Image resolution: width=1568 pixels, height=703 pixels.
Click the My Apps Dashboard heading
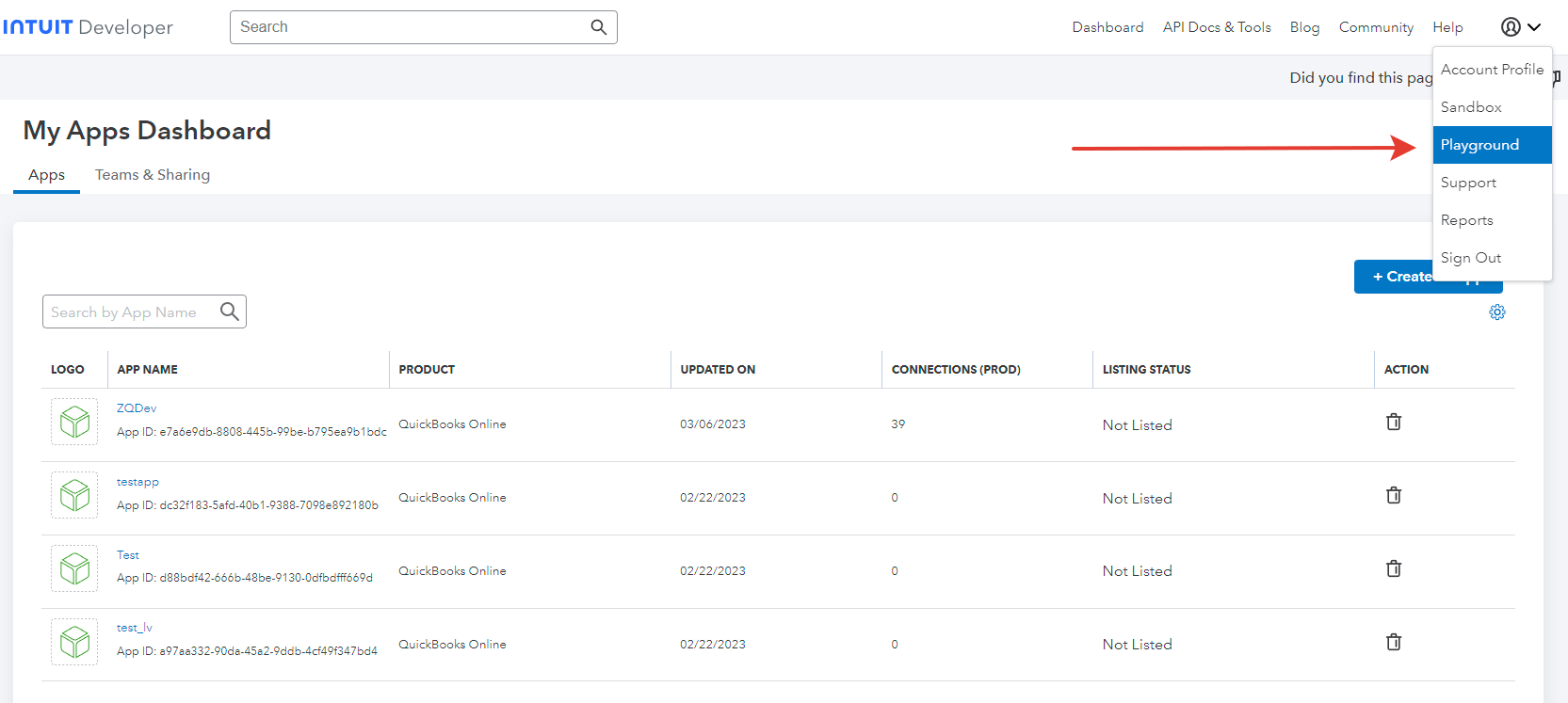pos(147,131)
